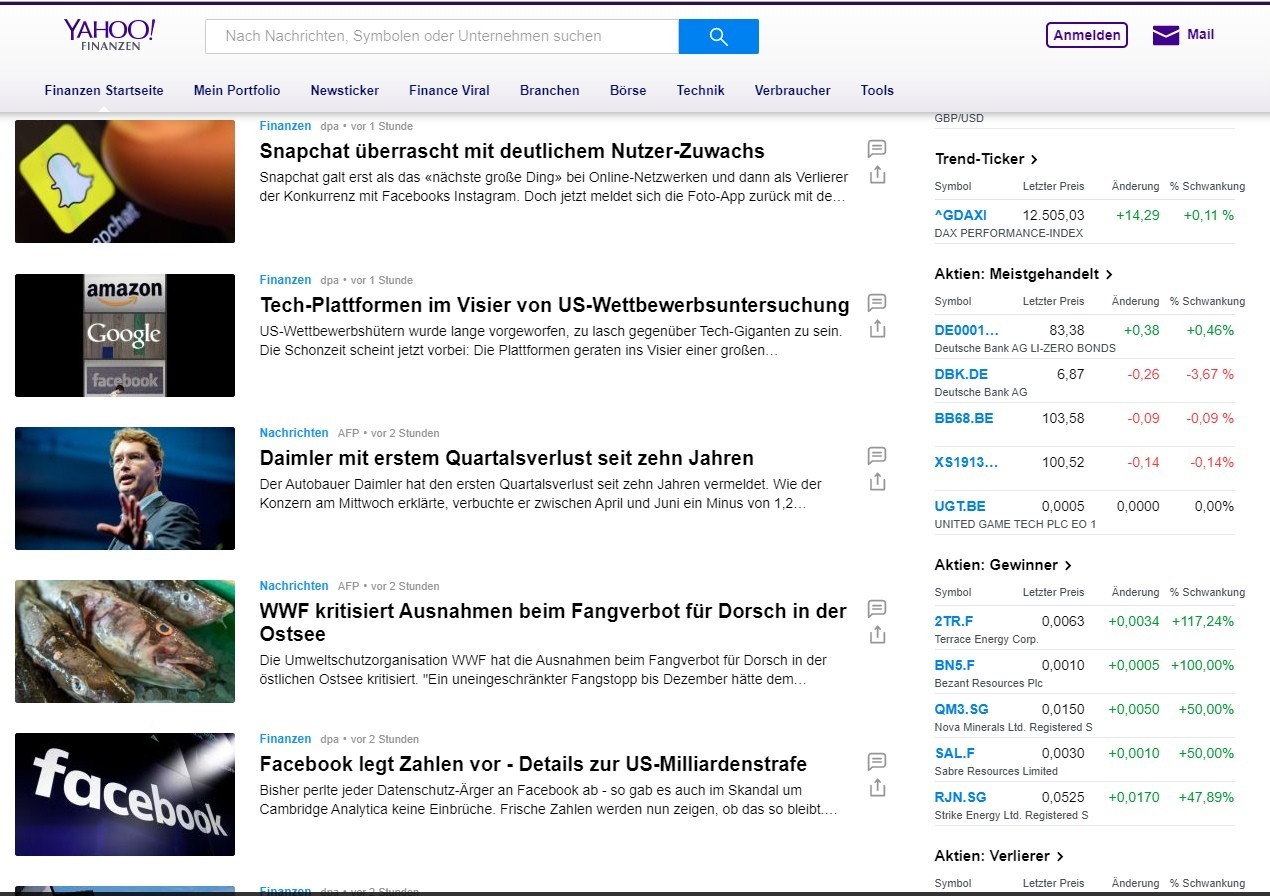Open comments for the Daimler article
The height and width of the screenshot is (896, 1270).
tap(877, 456)
